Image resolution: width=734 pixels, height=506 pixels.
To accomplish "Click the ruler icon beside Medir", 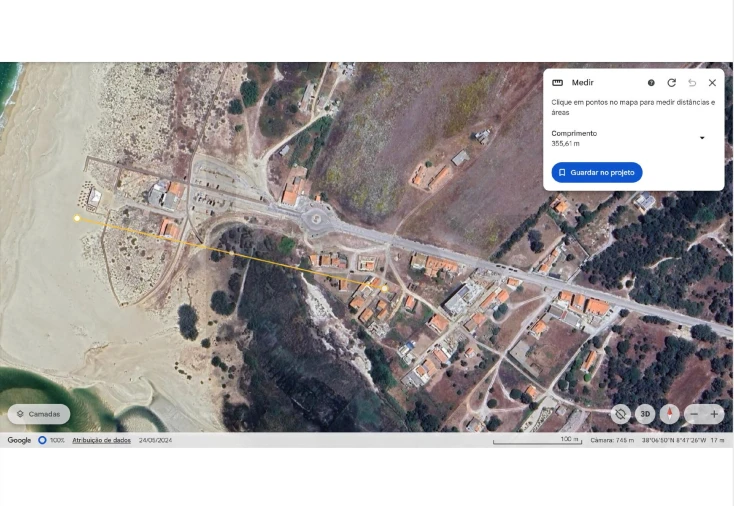I will tap(557, 83).
